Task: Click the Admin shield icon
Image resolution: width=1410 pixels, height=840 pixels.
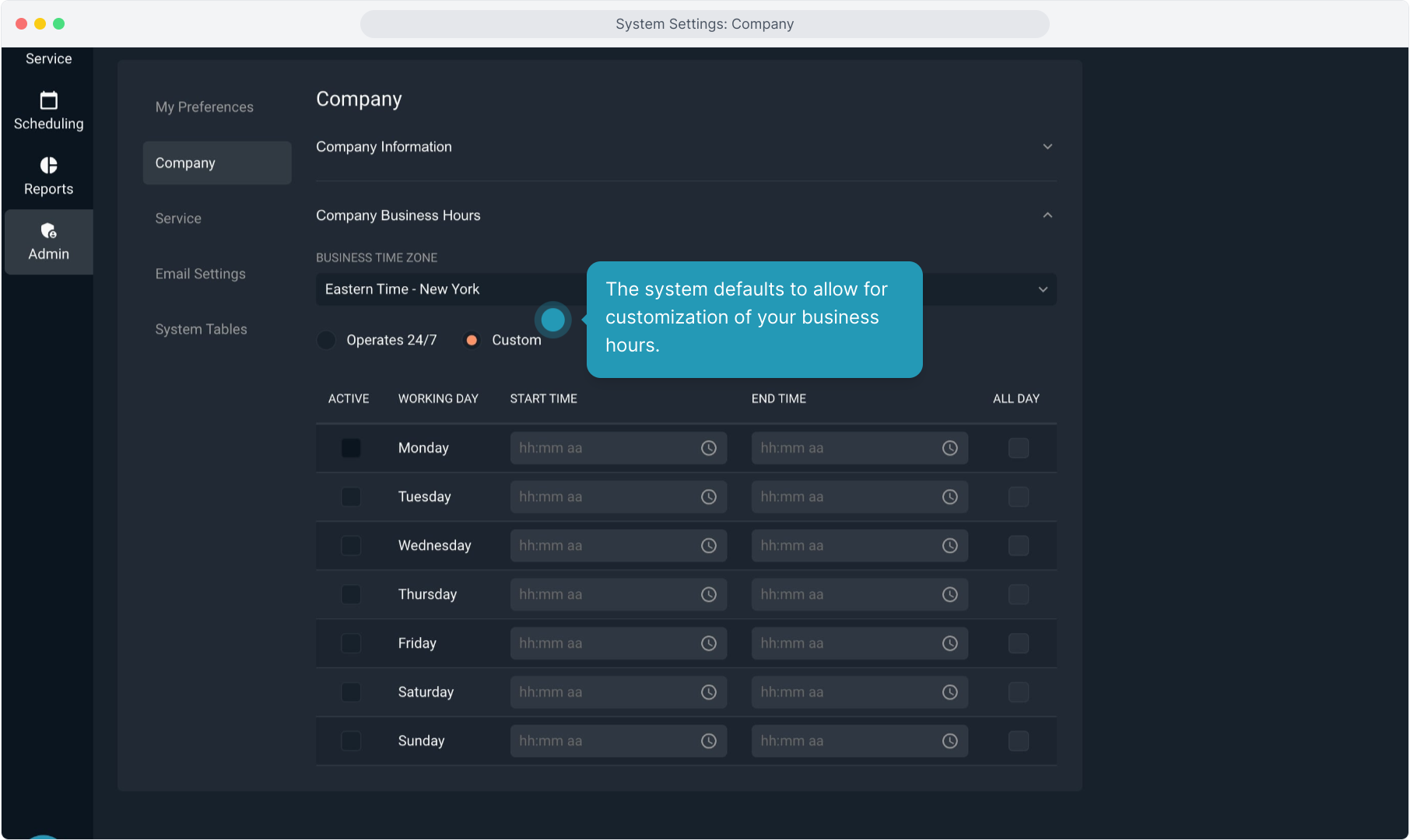Action: [x=48, y=231]
